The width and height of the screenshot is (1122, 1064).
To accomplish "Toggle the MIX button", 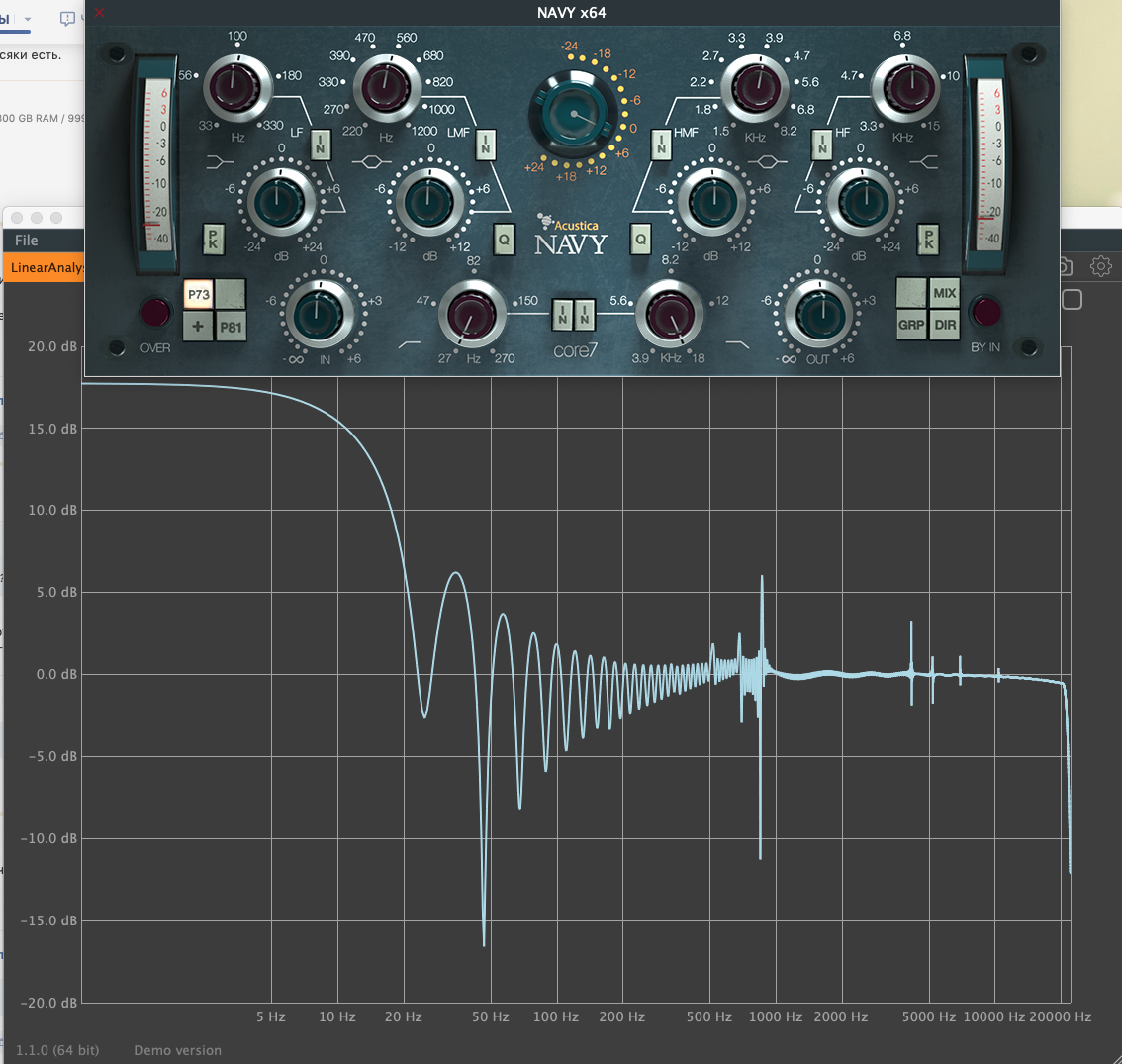I will click(945, 293).
